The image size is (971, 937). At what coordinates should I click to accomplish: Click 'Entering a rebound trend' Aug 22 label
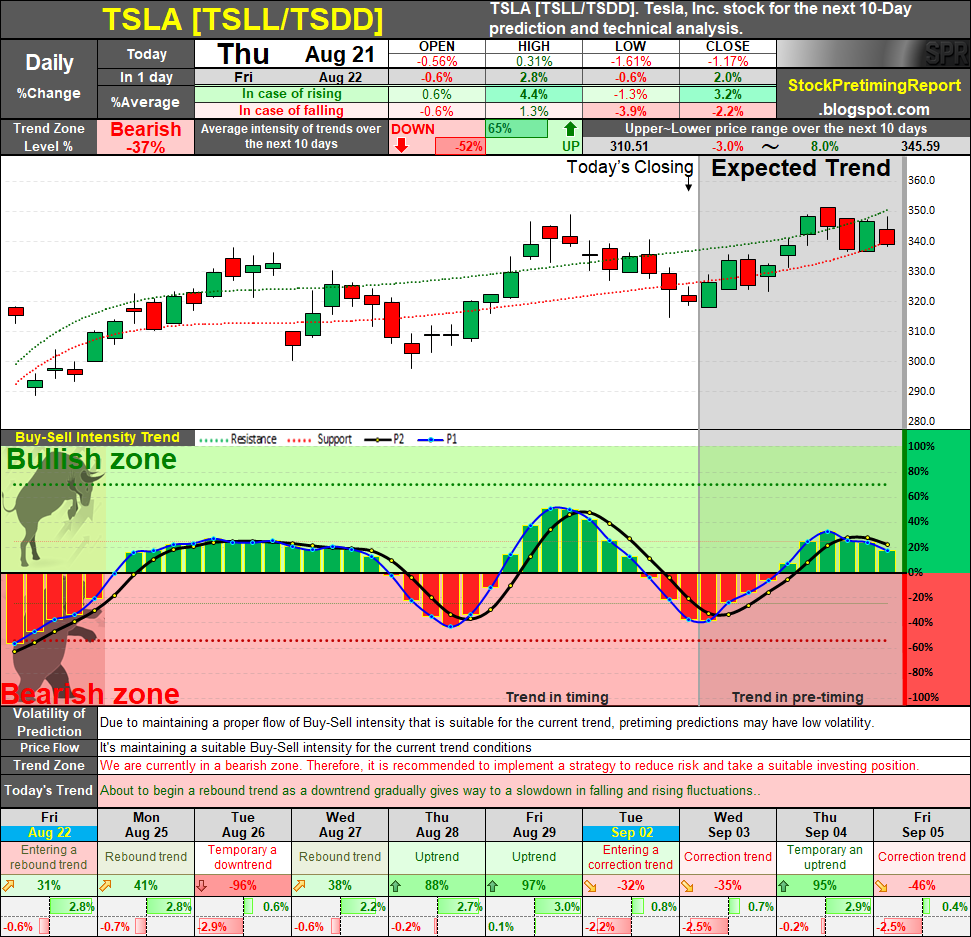point(49,857)
